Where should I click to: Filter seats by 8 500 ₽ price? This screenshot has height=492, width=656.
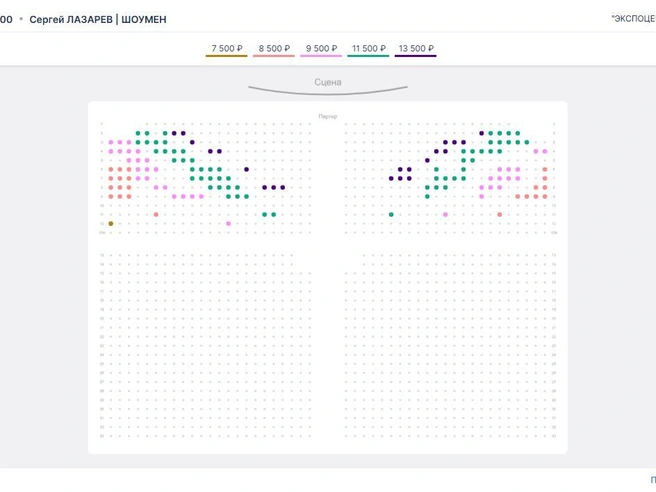(x=274, y=49)
